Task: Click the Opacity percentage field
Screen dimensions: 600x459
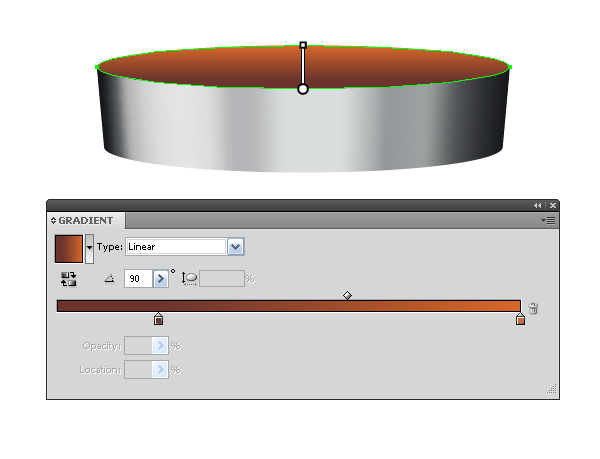Action: point(139,346)
